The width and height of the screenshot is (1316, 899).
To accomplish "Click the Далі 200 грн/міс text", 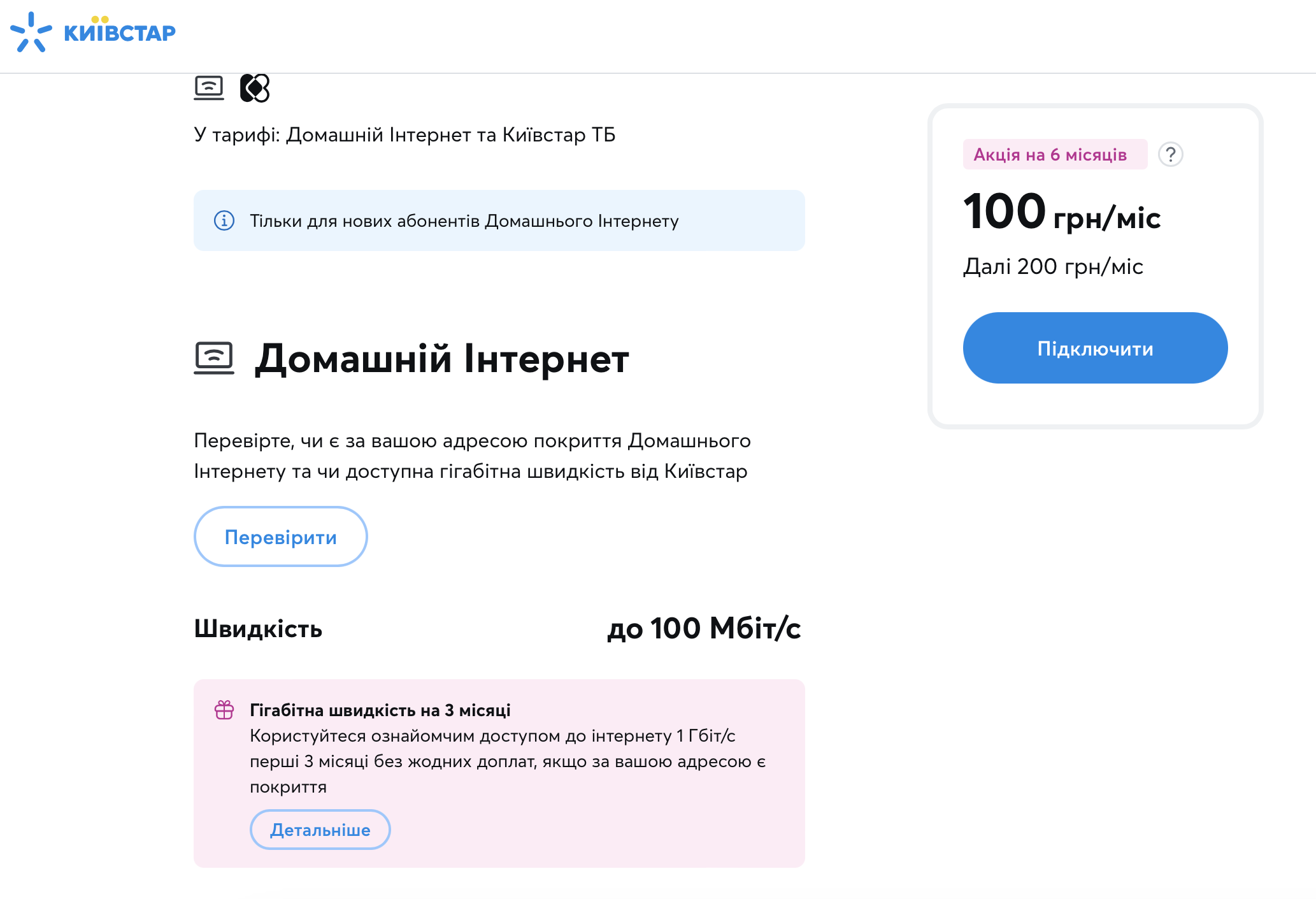I will pyautogui.click(x=1053, y=266).
